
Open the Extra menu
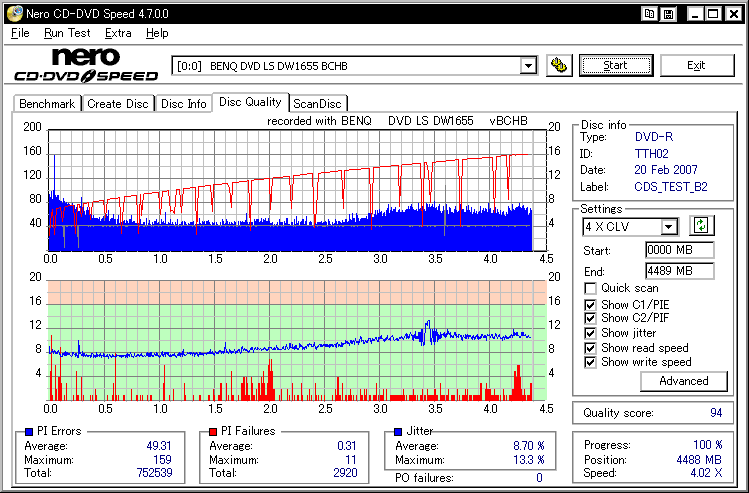[x=118, y=33]
